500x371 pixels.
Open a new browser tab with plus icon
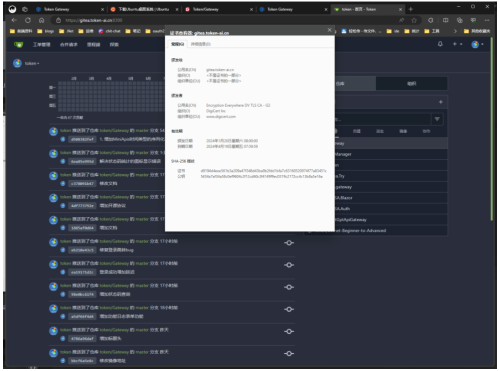411,9
